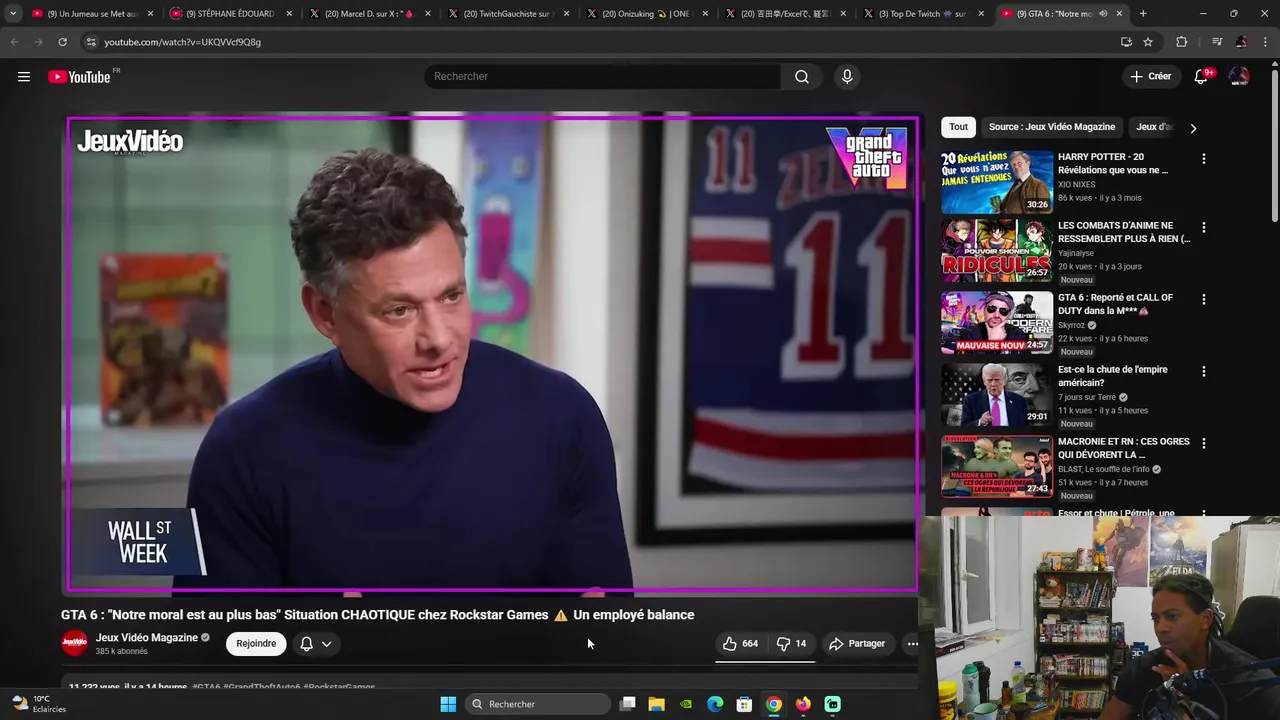The width and height of the screenshot is (1280, 720).
Task: Open the Jeux Vidéo Magazine channel name
Action: pos(147,638)
